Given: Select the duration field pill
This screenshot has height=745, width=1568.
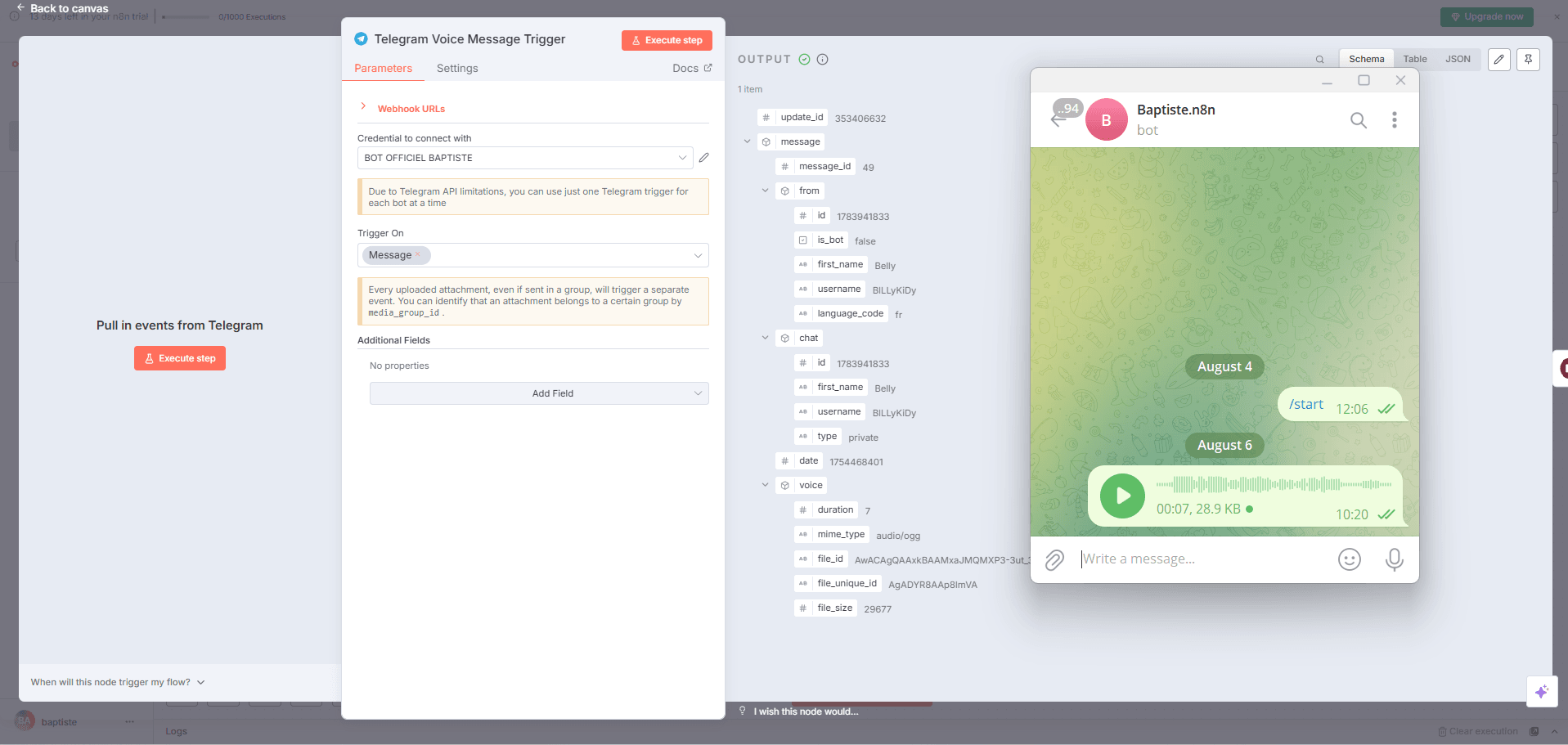Looking at the screenshot, I should click(x=826, y=509).
